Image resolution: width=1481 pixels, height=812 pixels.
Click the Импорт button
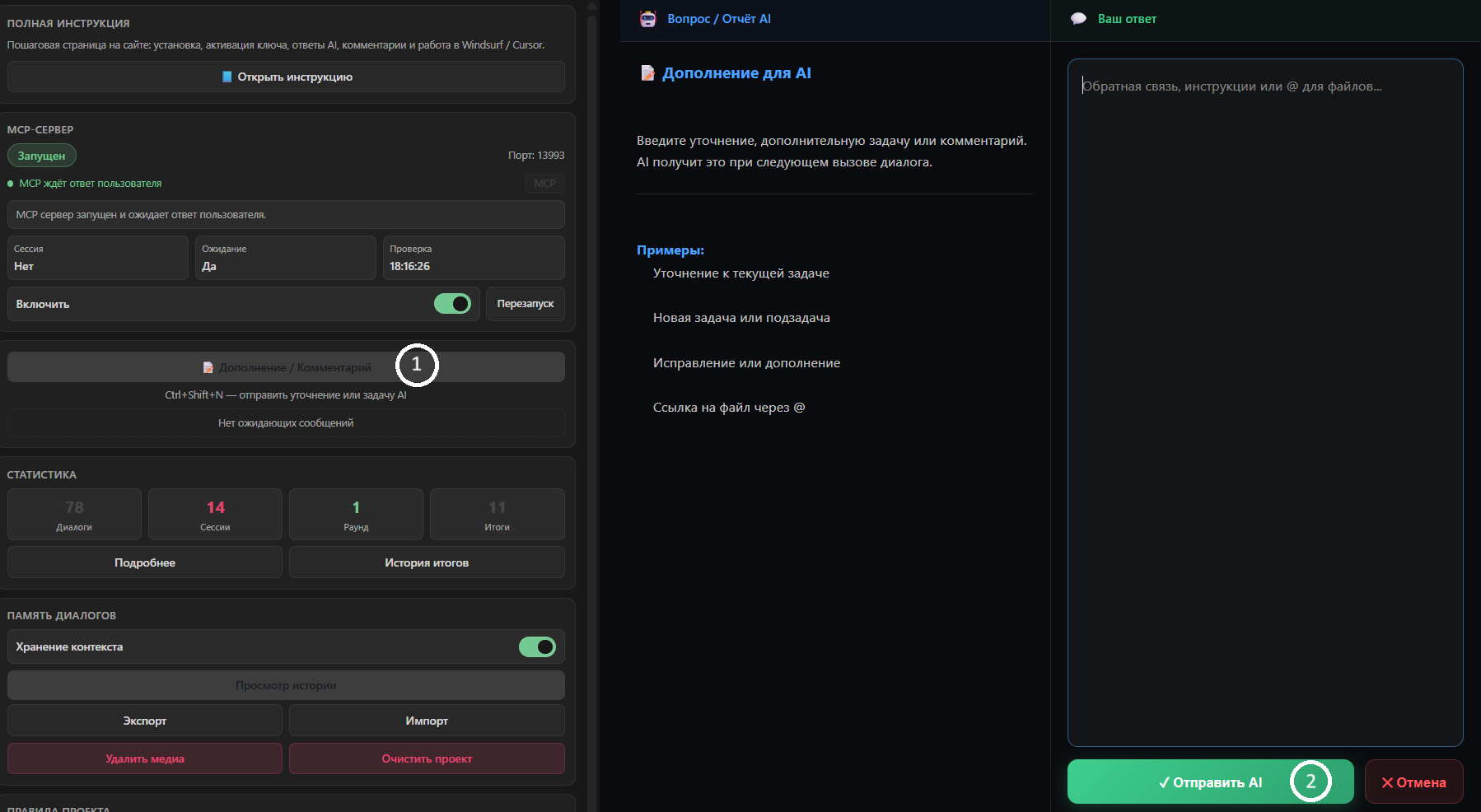click(427, 721)
